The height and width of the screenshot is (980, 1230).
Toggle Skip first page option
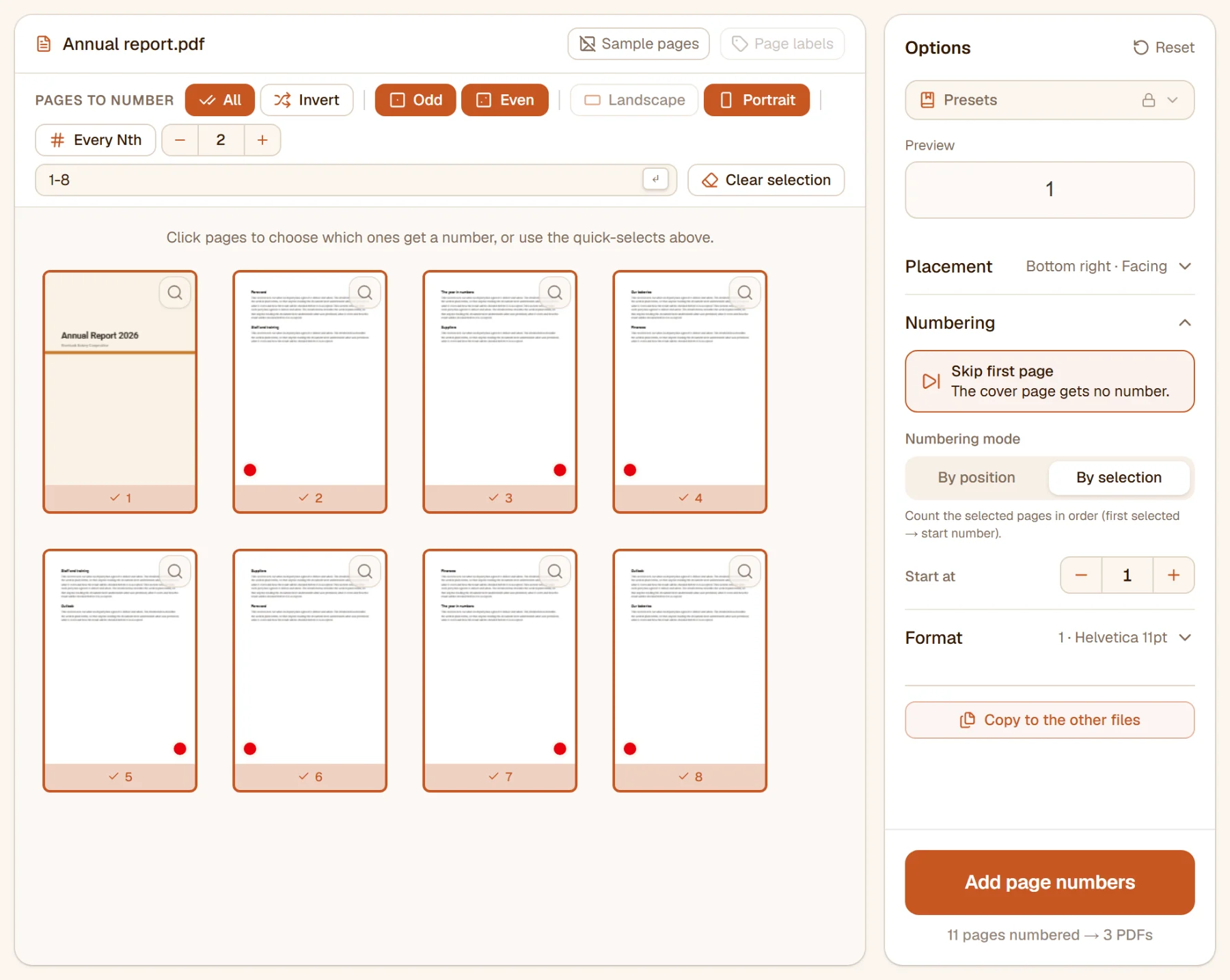(1050, 381)
